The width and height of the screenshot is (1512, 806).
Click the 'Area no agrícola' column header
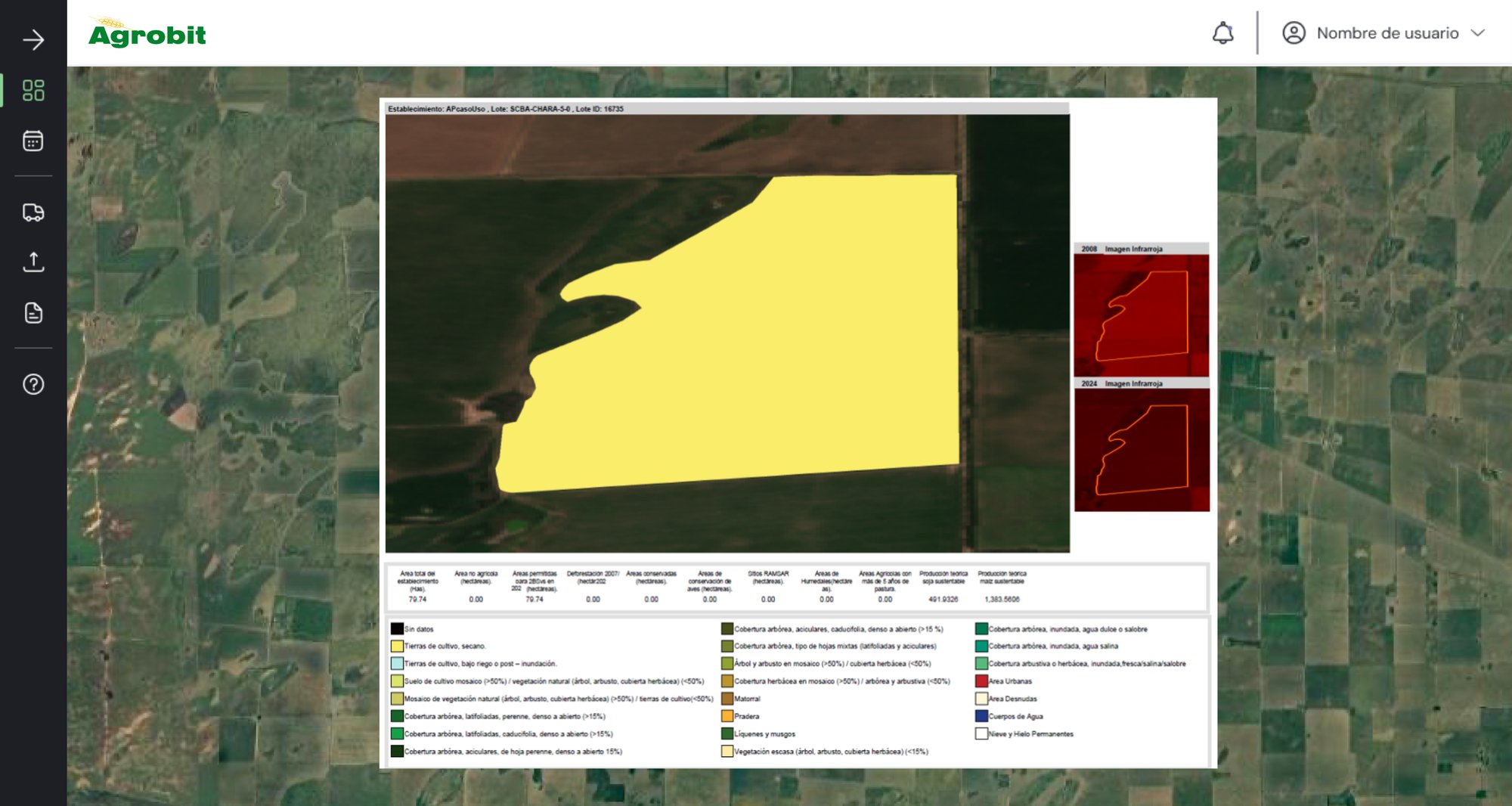tap(476, 578)
